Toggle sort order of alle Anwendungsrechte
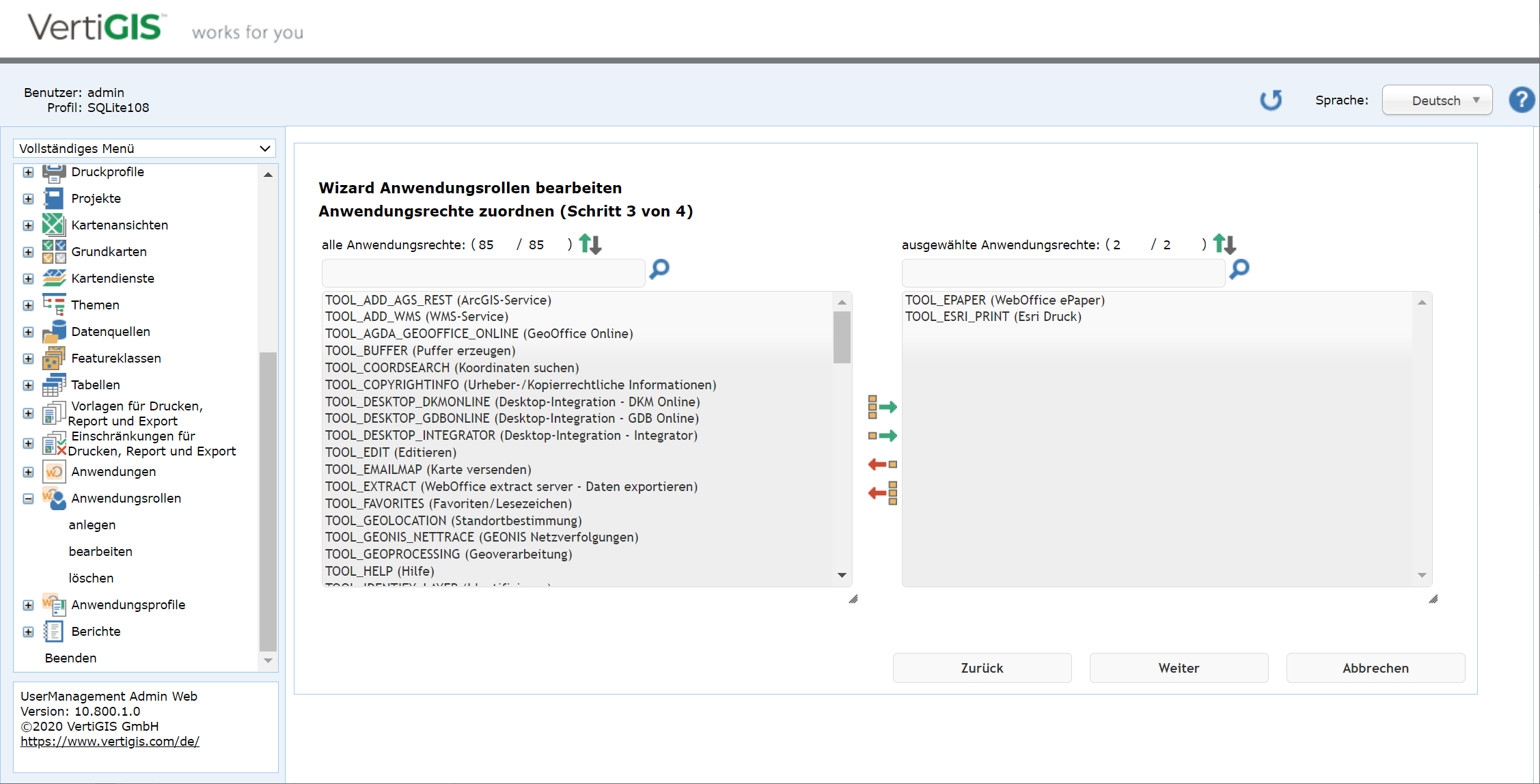The image size is (1540, 784). pos(590,244)
